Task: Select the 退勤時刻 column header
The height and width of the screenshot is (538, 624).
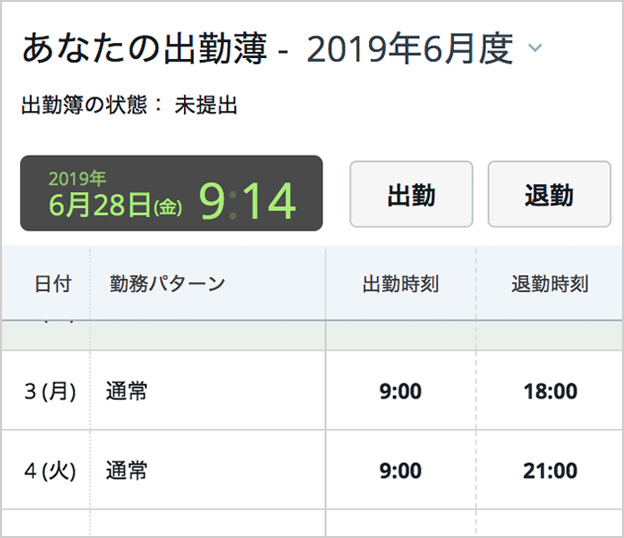Action: click(550, 284)
